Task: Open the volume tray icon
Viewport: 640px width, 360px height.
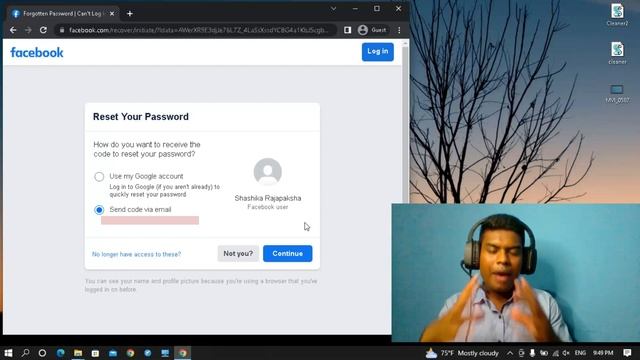Action: pos(566,353)
